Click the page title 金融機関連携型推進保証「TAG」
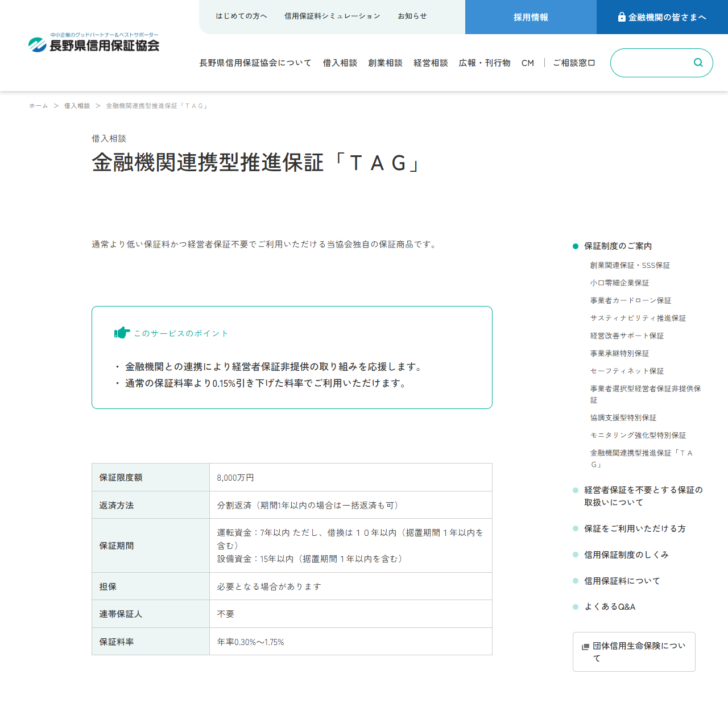 click(257, 163)
